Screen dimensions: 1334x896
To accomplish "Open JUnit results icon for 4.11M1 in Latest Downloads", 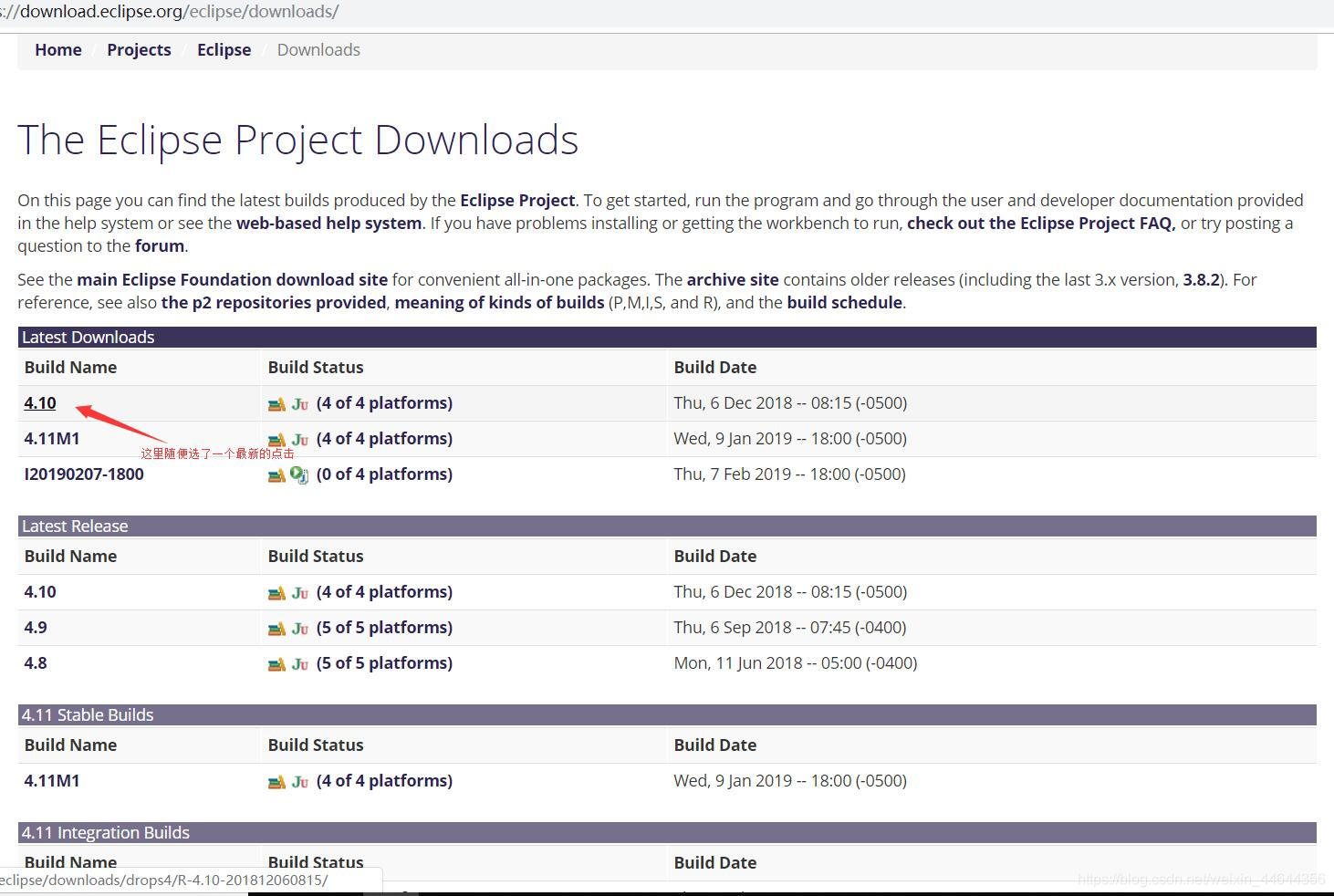I will [x=300, y=440].
